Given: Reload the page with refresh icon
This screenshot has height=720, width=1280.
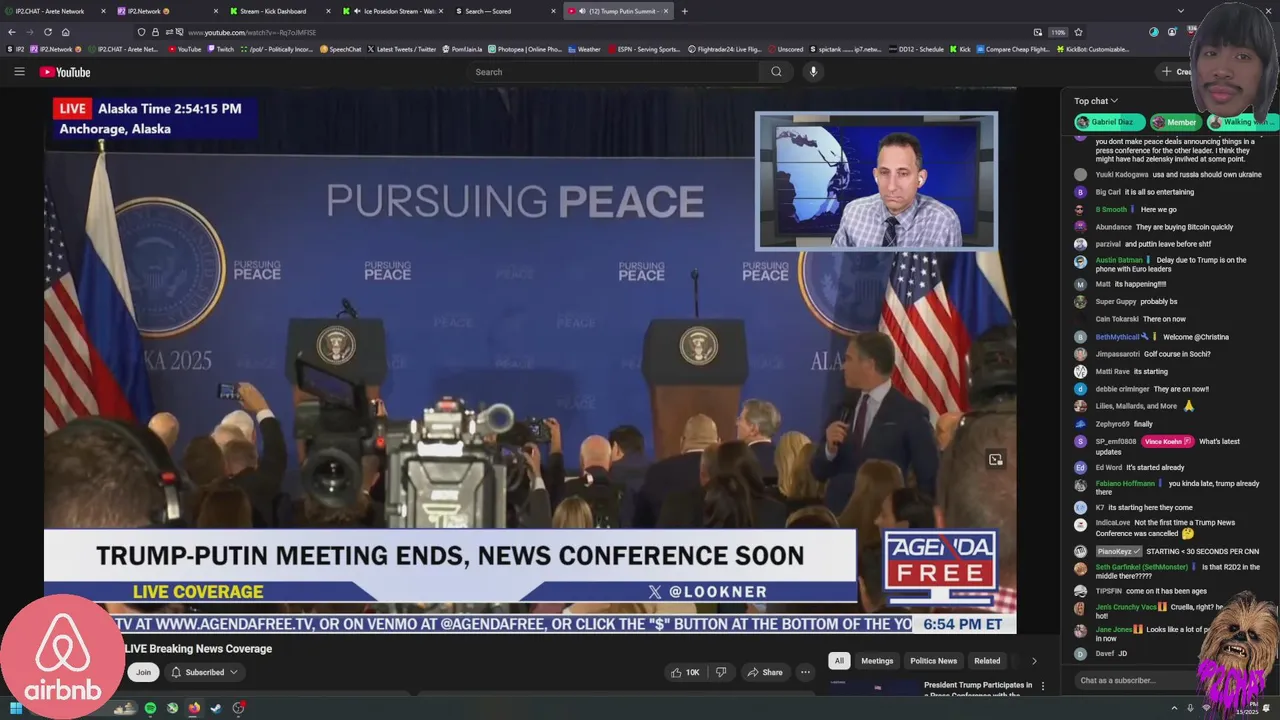Looking at the screenshot, I should [x=47, y=32].
